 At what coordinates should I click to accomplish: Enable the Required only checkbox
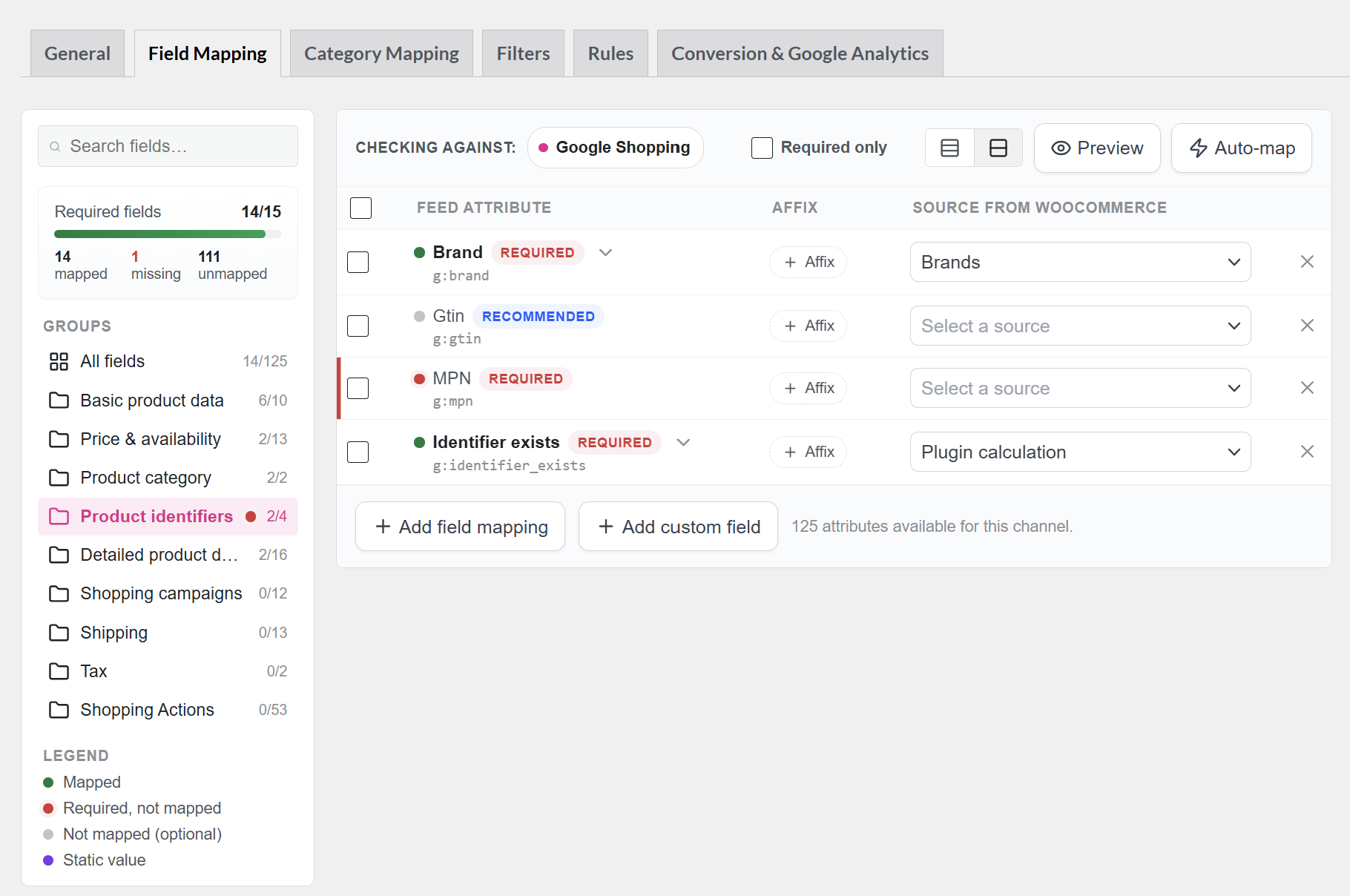(762, 148)
